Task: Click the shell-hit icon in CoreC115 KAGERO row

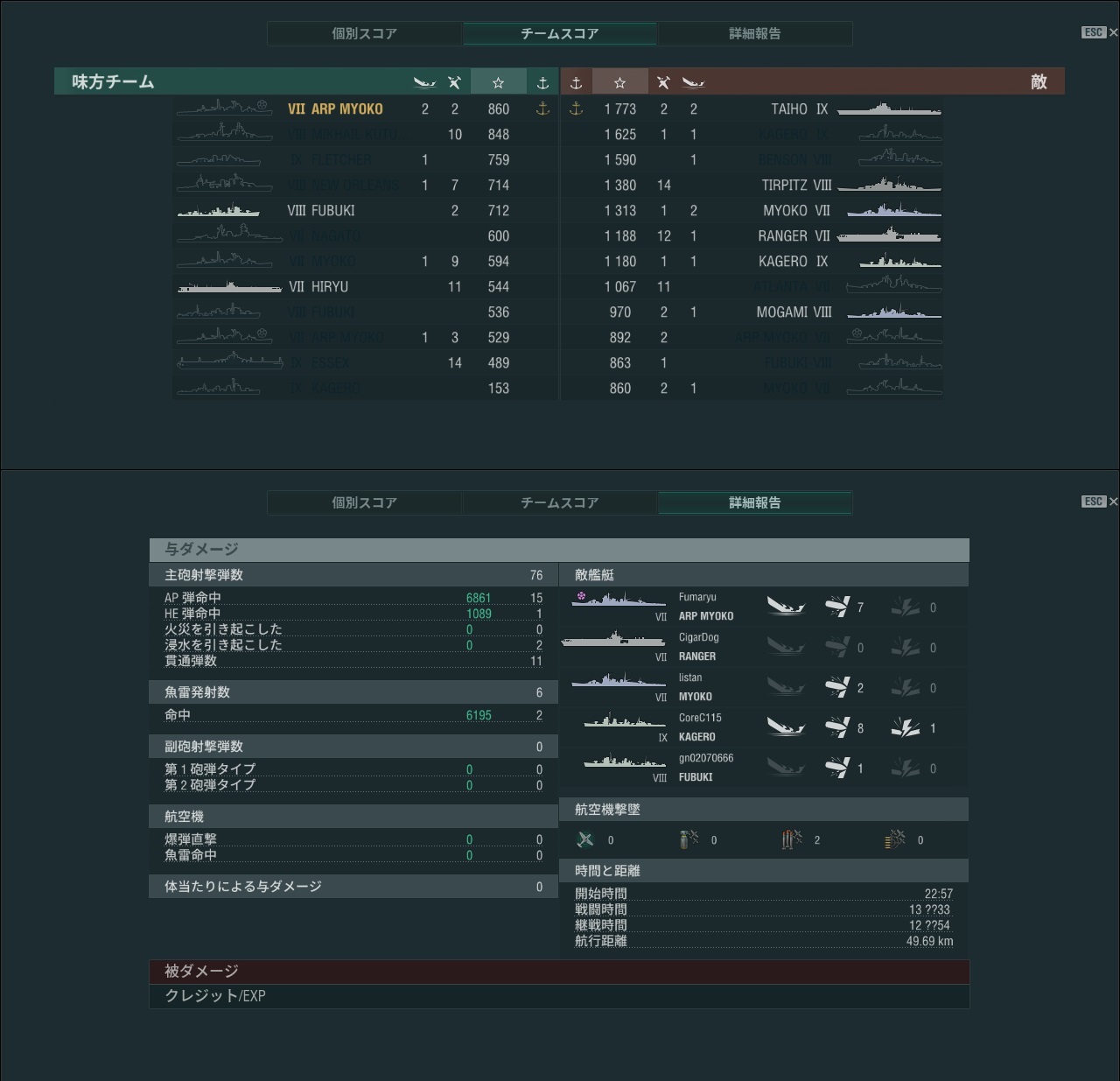Action: click(x=837, y=727)
